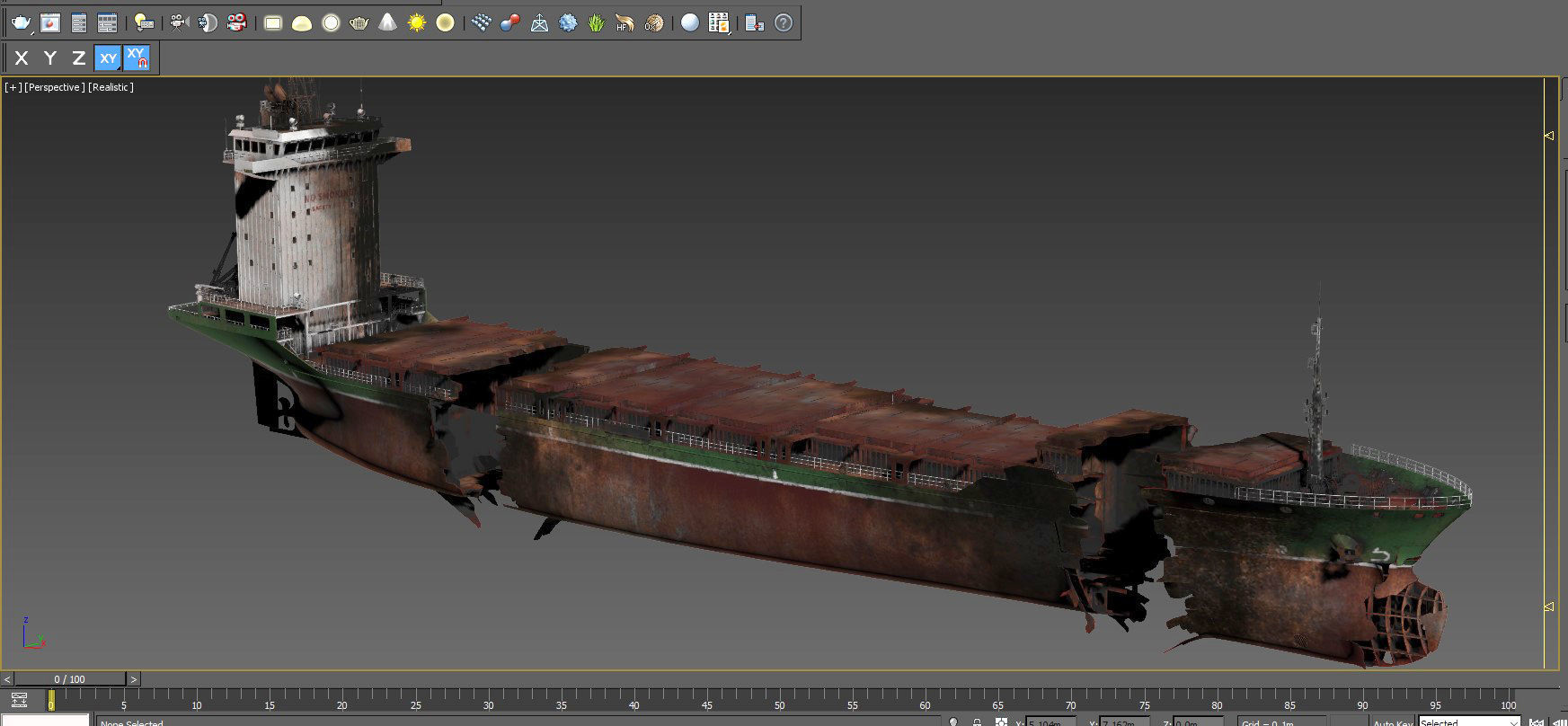The width and height of the screenshot is (1568, 726).
Task: Click frame 50 on the timeline ruler
Action: coord(779,701)
